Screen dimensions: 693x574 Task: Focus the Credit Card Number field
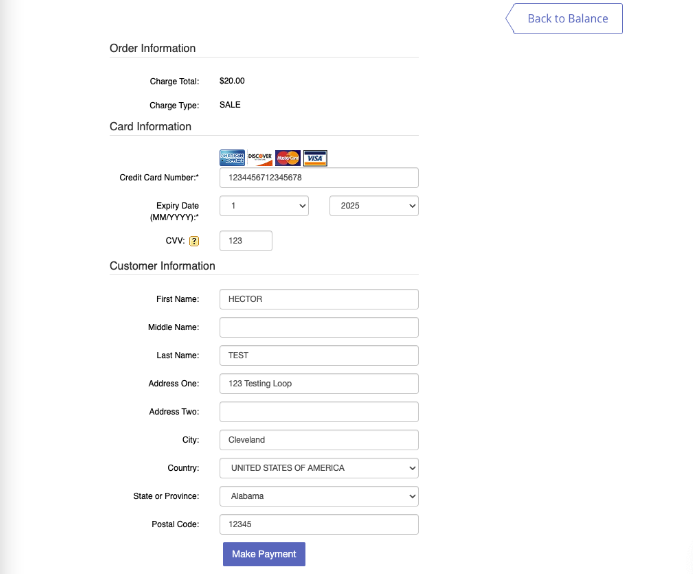[319, 178]
